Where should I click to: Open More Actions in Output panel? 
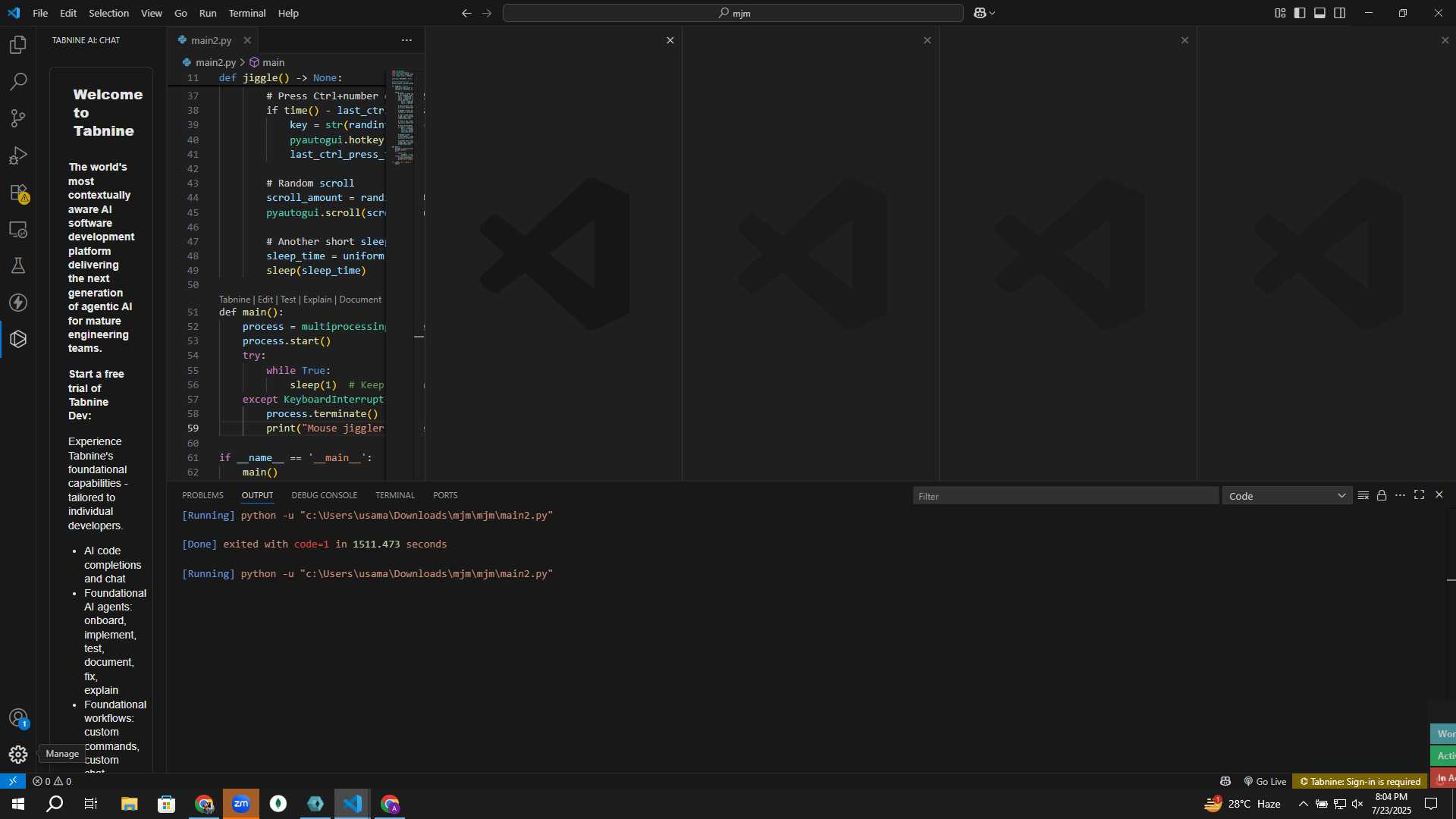[x=1400, y=495]
